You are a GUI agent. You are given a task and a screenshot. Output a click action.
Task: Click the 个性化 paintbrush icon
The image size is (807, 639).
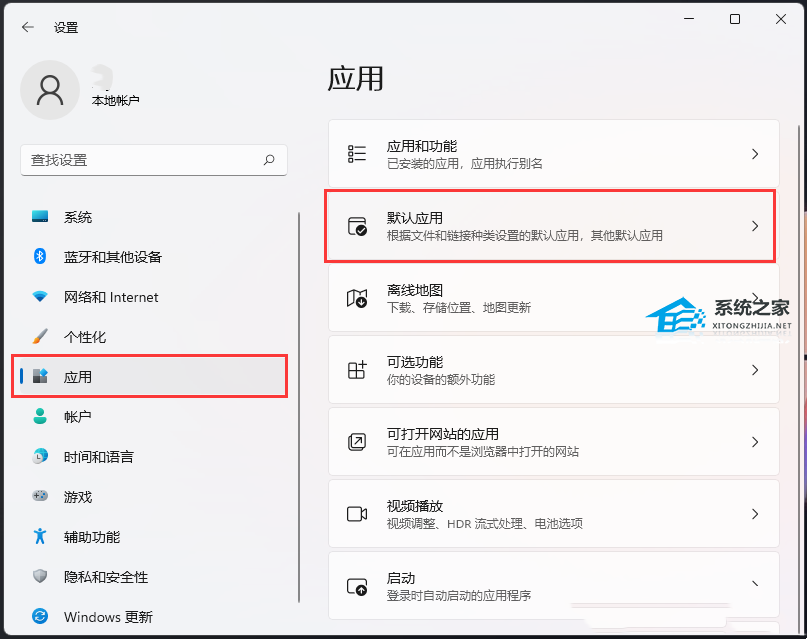[x=40, y=336]
